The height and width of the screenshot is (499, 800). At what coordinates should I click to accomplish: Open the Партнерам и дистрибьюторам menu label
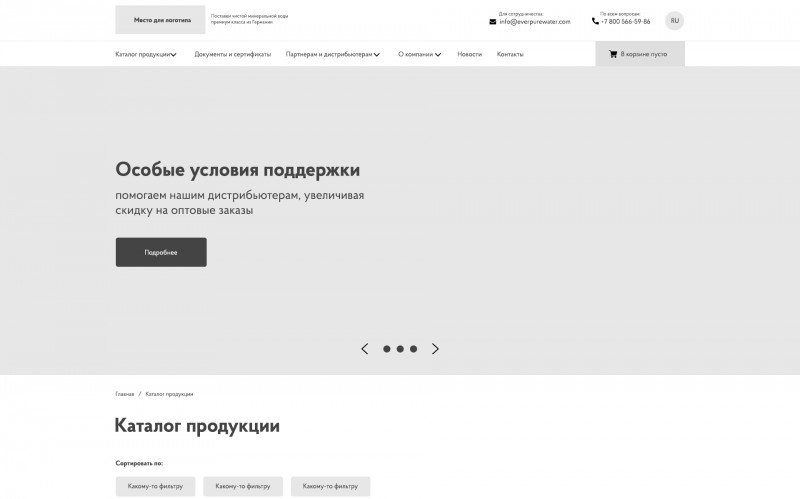pos(329,54)
